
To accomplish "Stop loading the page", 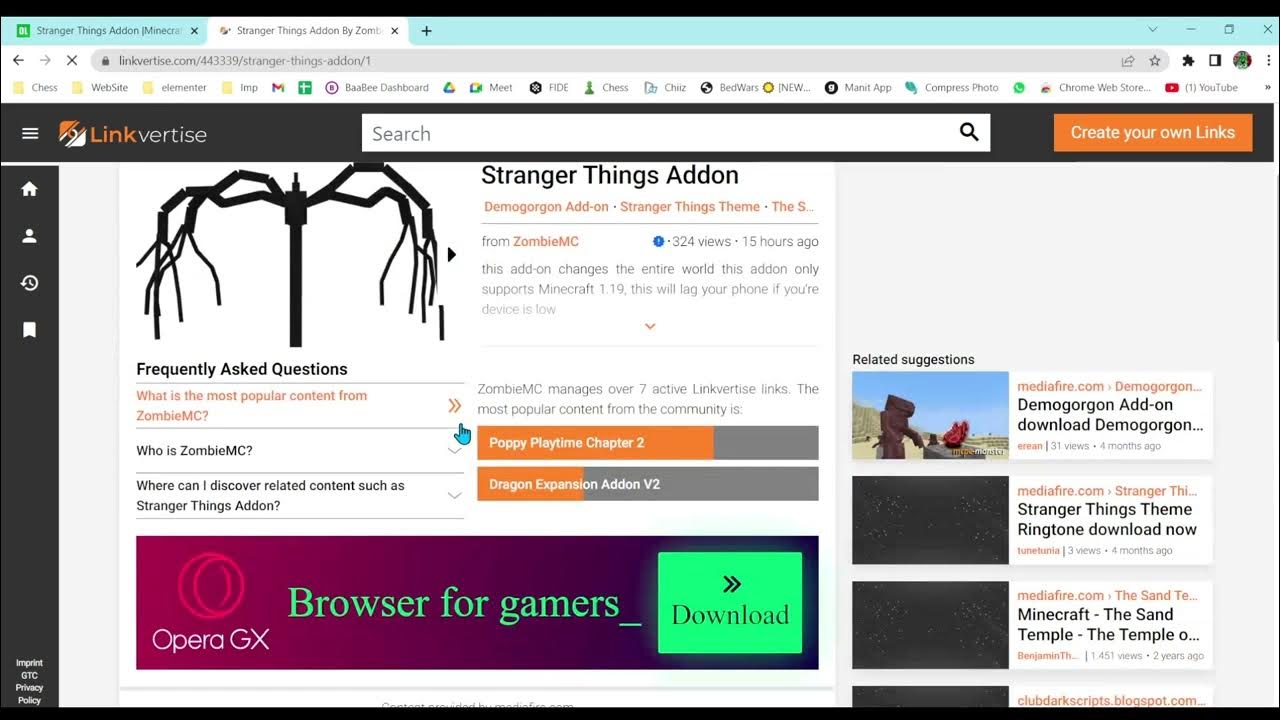I will point(72,60).
